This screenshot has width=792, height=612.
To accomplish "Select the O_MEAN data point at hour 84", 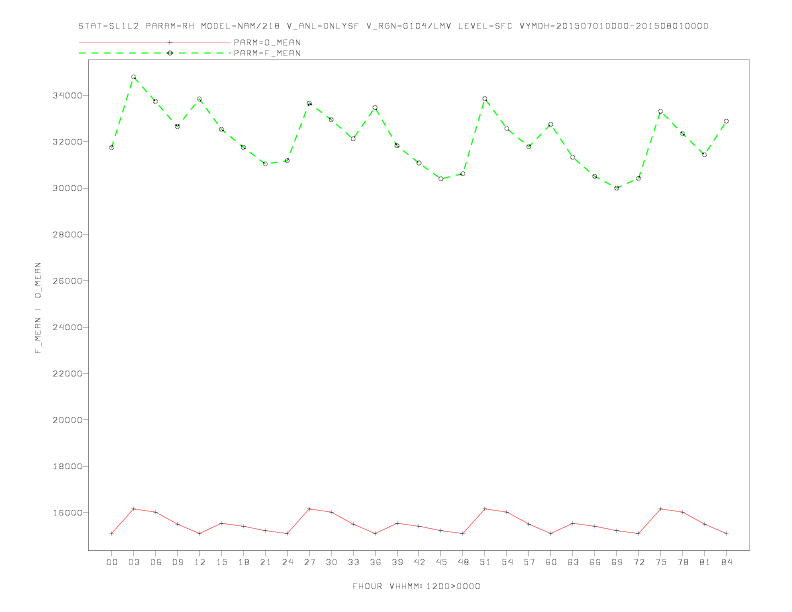I will point(726,533).
